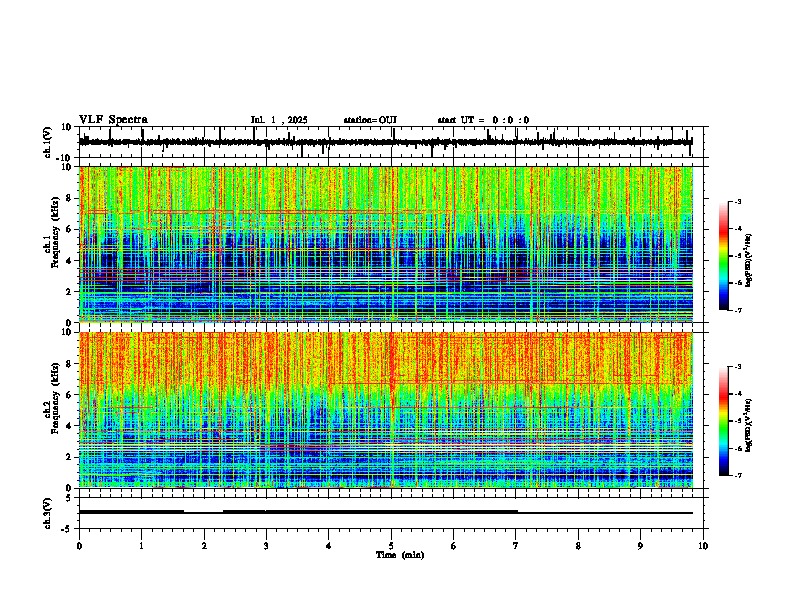Click the ch.2 log(PSD) color scale label
792x612 pixels.
point(749,424)
